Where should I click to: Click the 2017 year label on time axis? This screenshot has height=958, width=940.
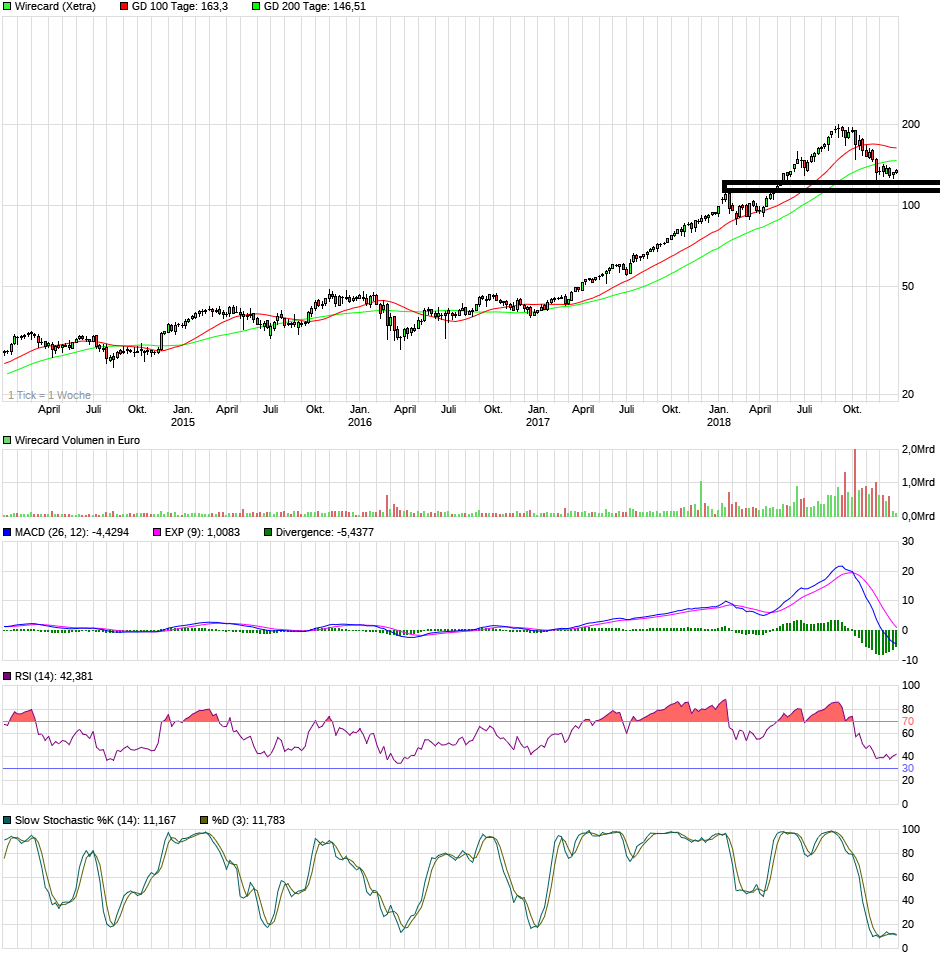[537, 422]
